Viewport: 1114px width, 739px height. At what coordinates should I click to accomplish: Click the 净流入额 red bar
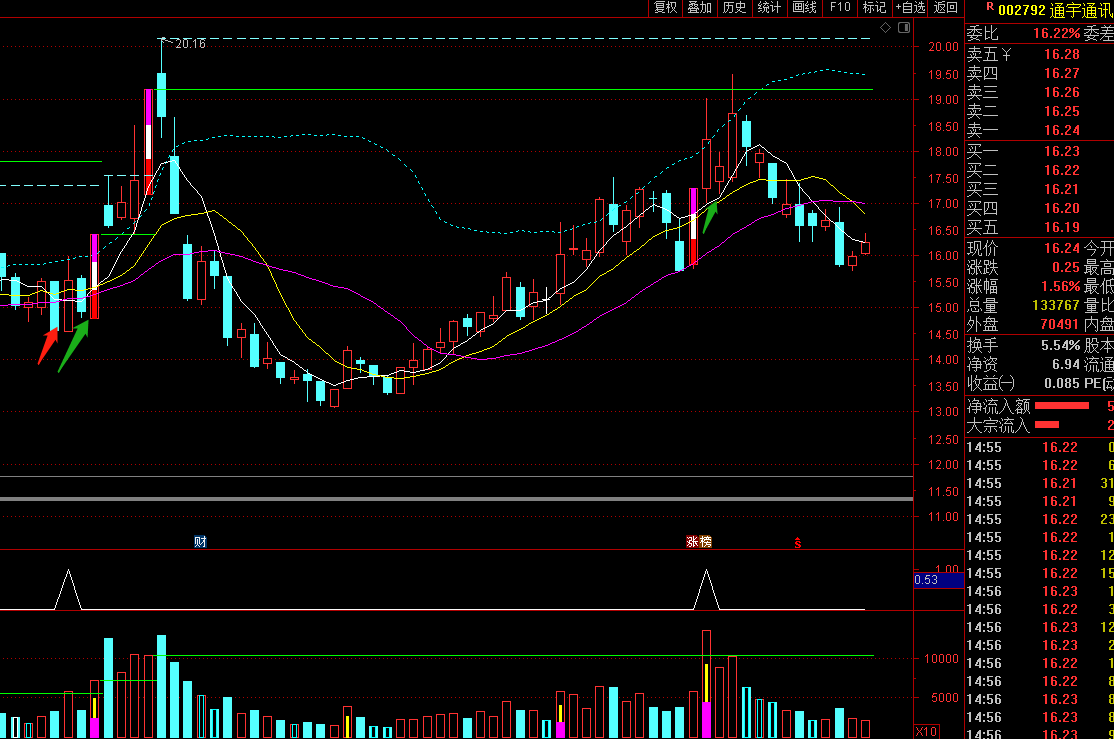coord(1062,406)
